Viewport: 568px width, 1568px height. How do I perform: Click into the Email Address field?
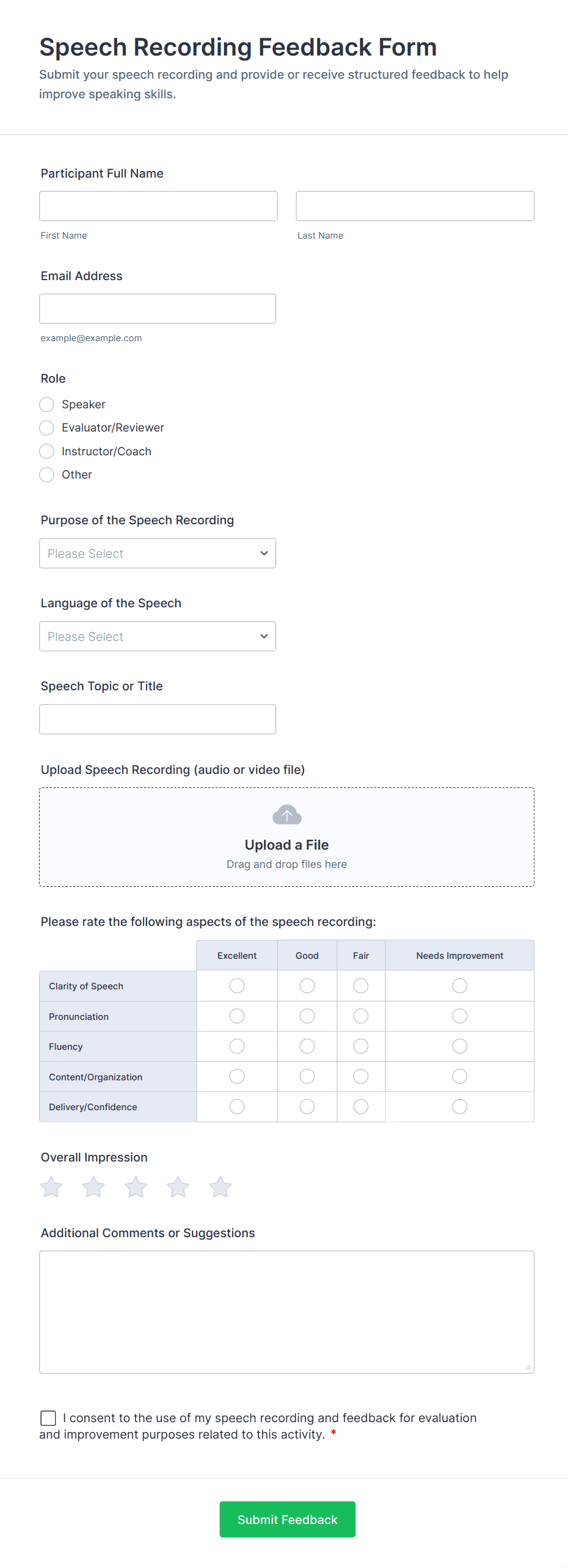tap(158, 309)
